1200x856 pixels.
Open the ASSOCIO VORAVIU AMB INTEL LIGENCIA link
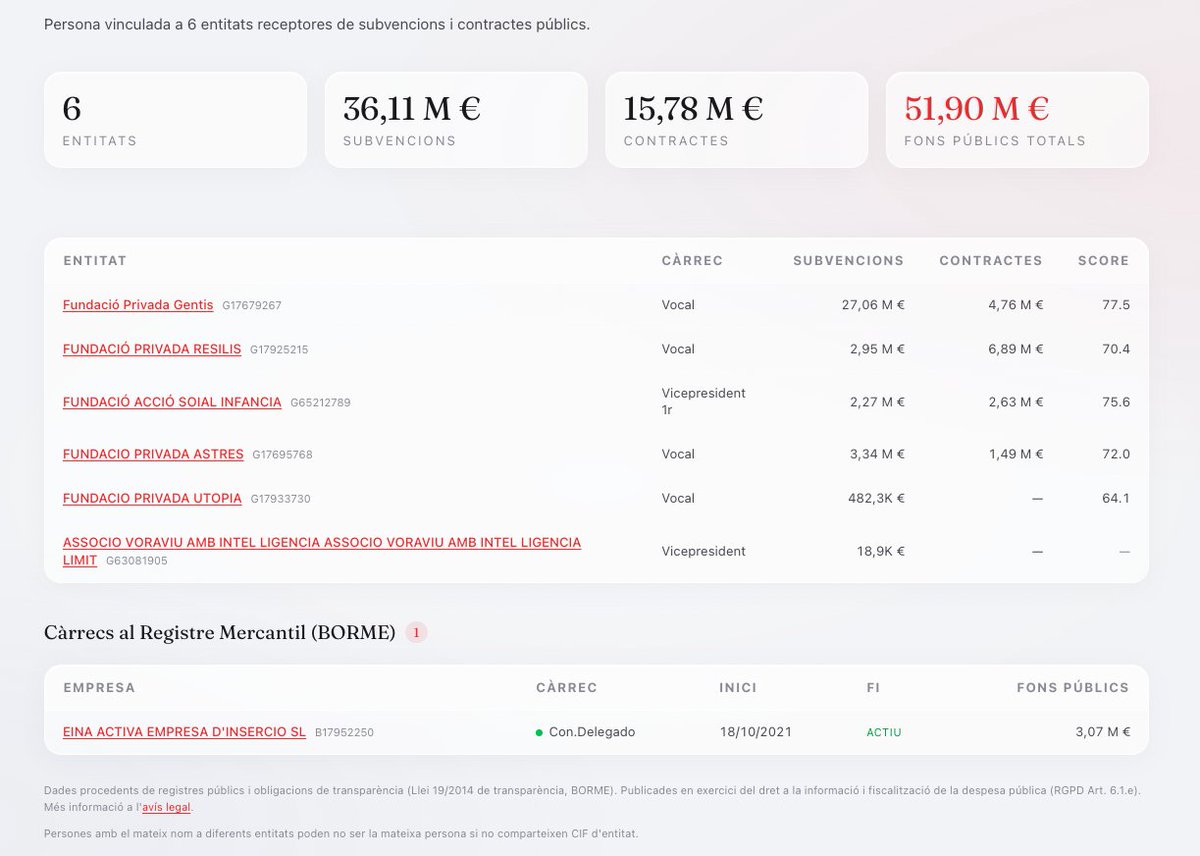point(322,551)
